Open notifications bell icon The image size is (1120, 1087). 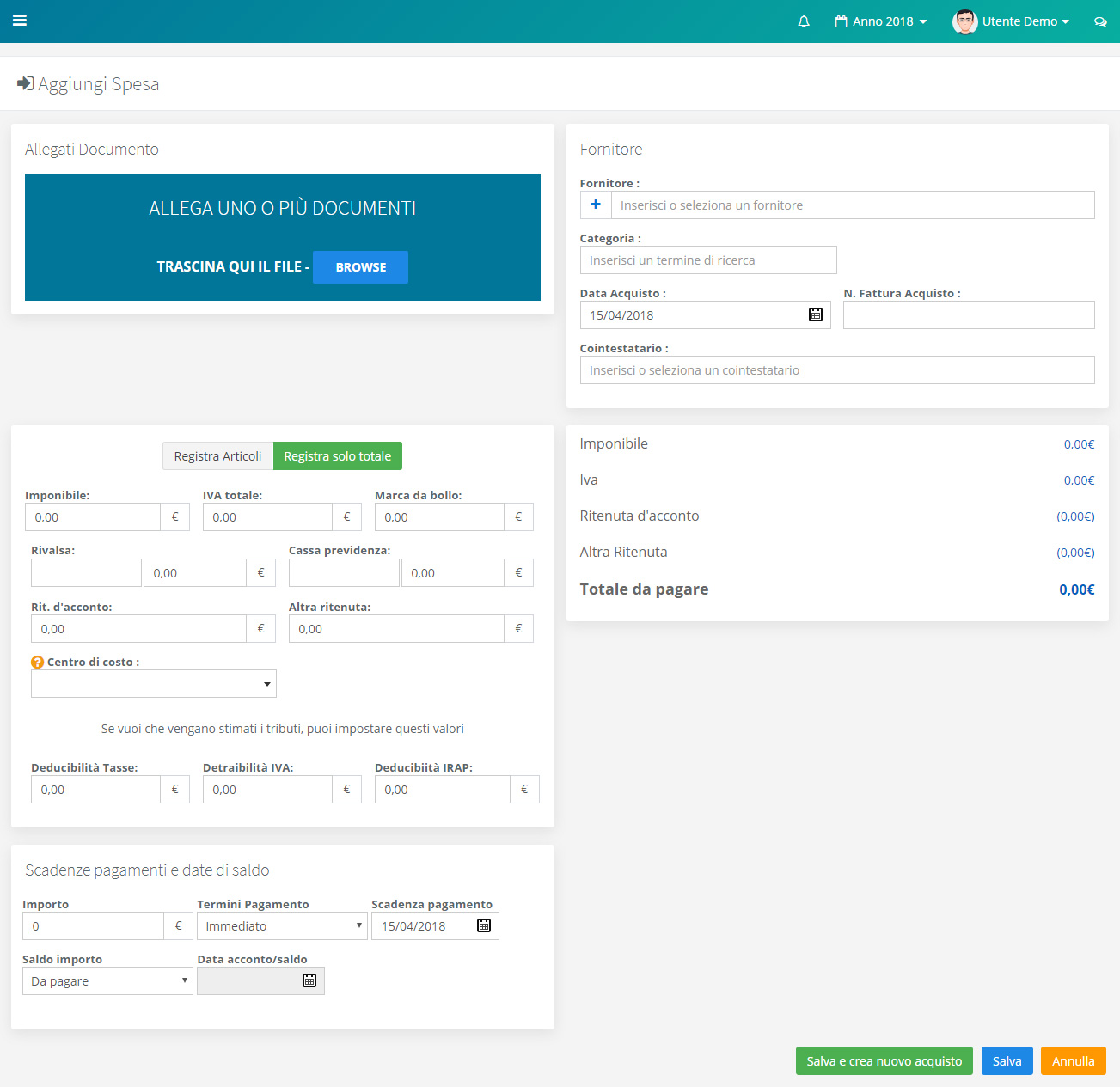(x=804, y=21)
